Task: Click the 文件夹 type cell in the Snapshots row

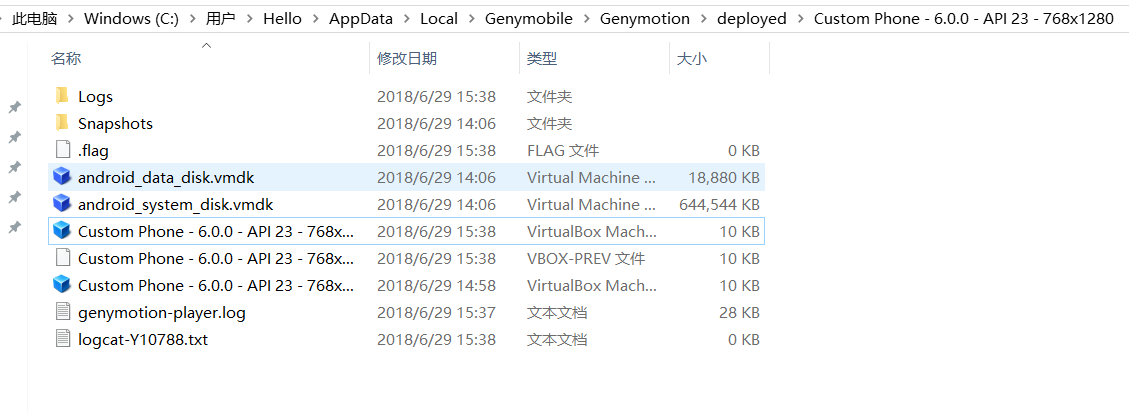Action: point(549,123)
